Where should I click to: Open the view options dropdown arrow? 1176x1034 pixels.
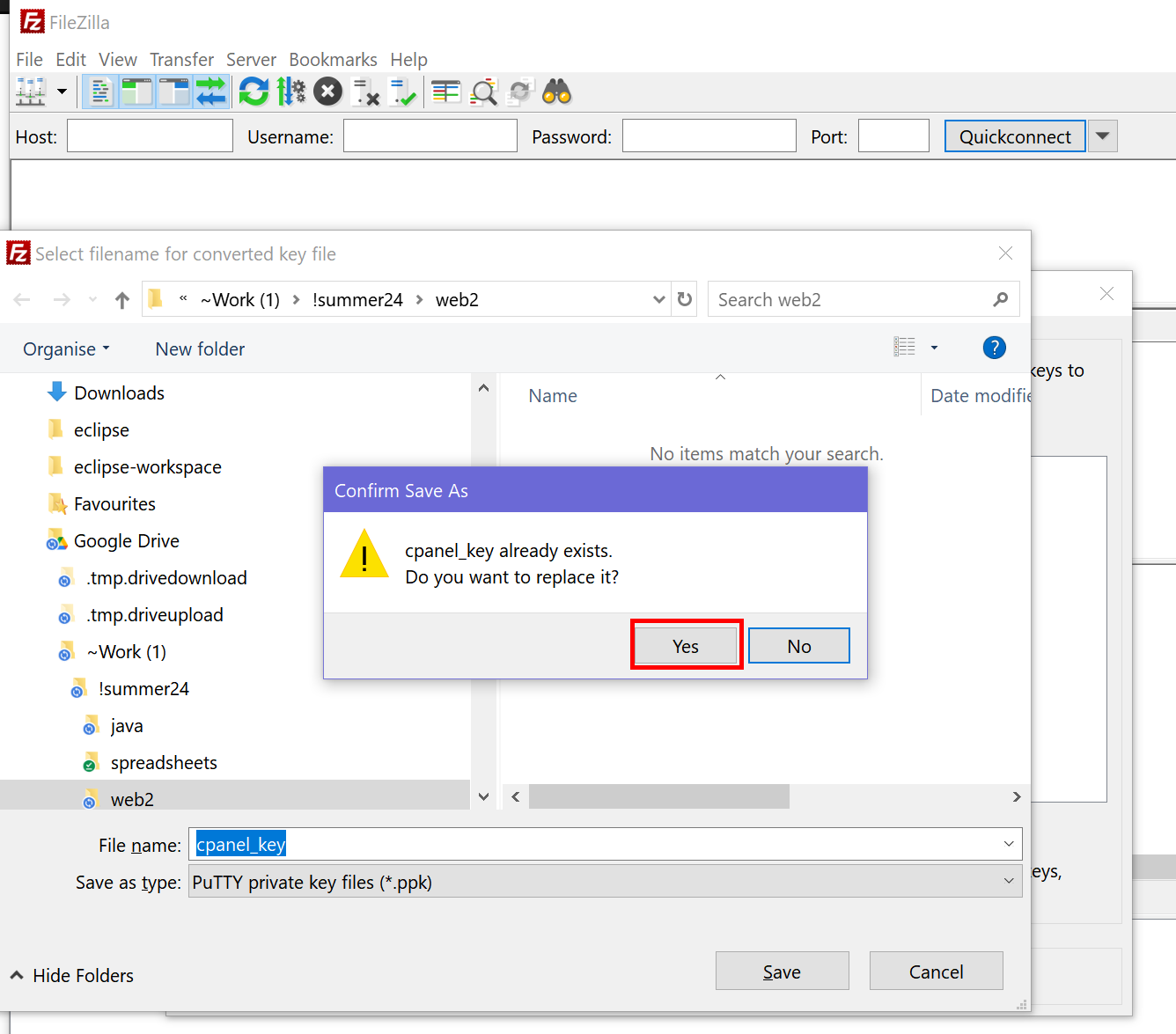[934, 348]
